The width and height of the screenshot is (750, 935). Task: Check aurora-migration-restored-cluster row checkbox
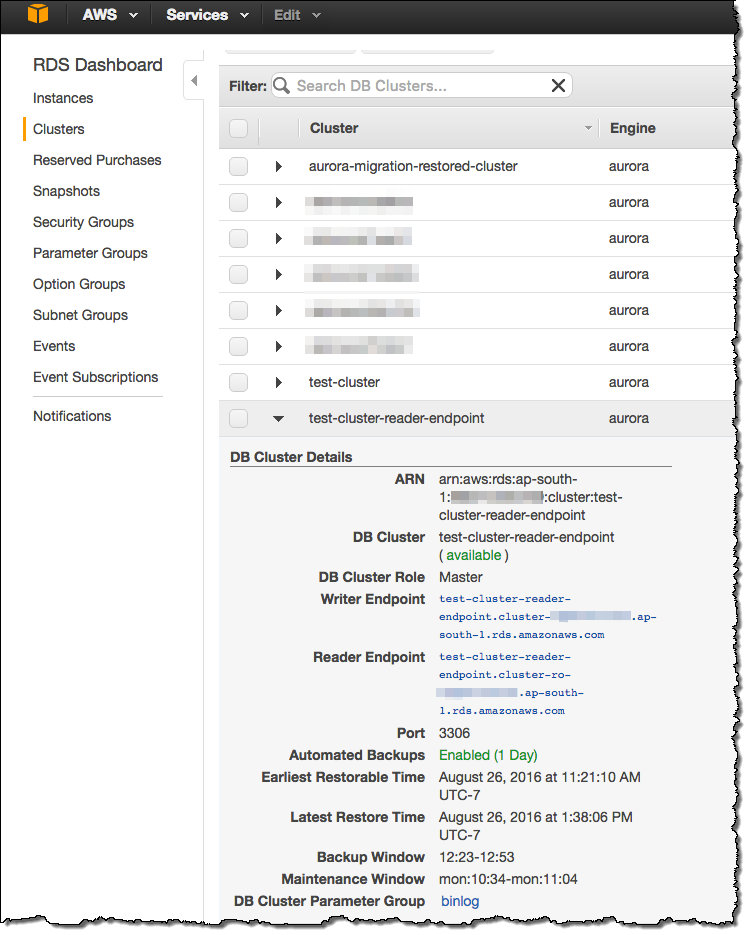pos(238,166)
